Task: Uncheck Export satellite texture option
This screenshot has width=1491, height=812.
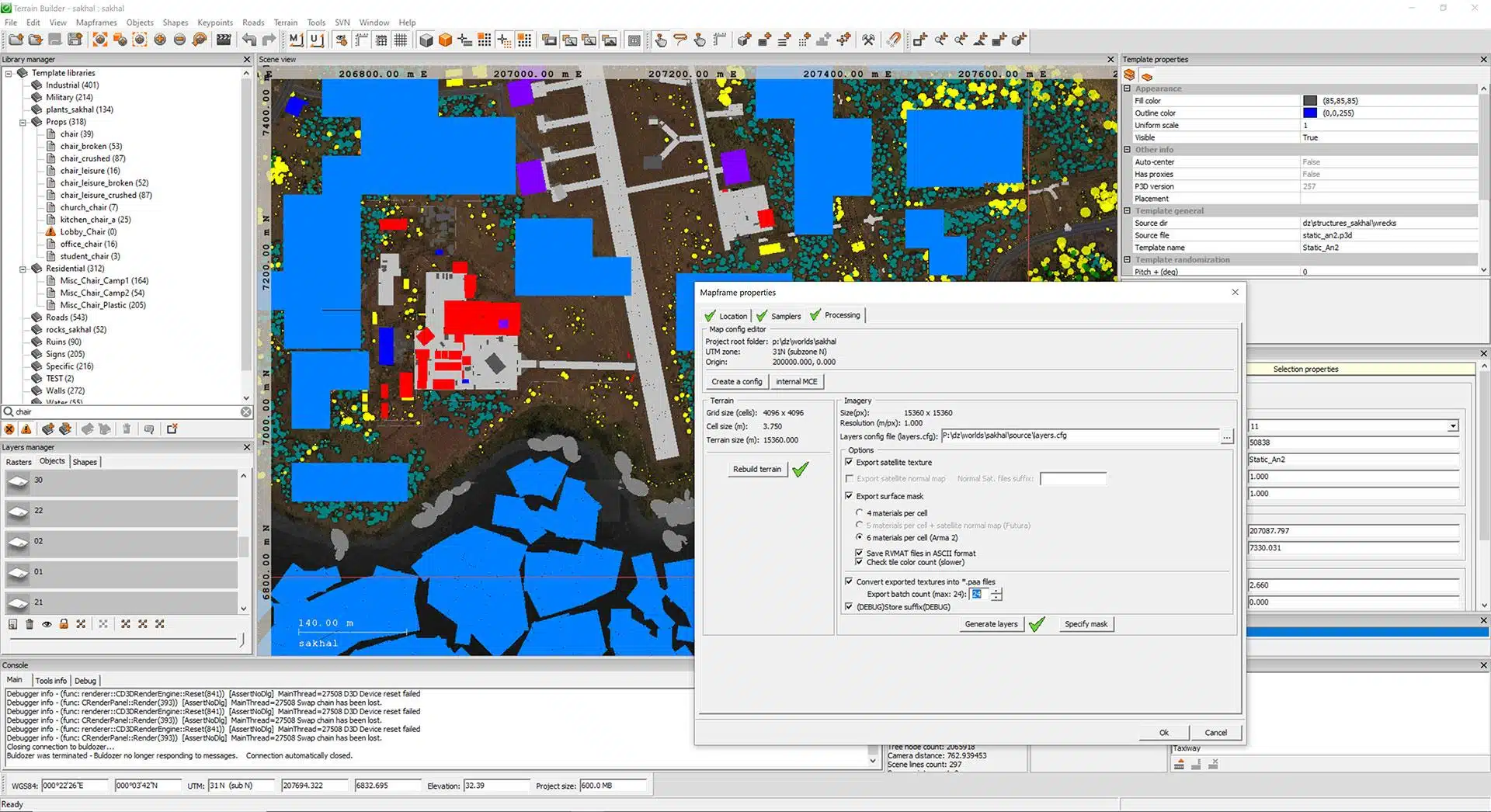Action: pos(849,462)
